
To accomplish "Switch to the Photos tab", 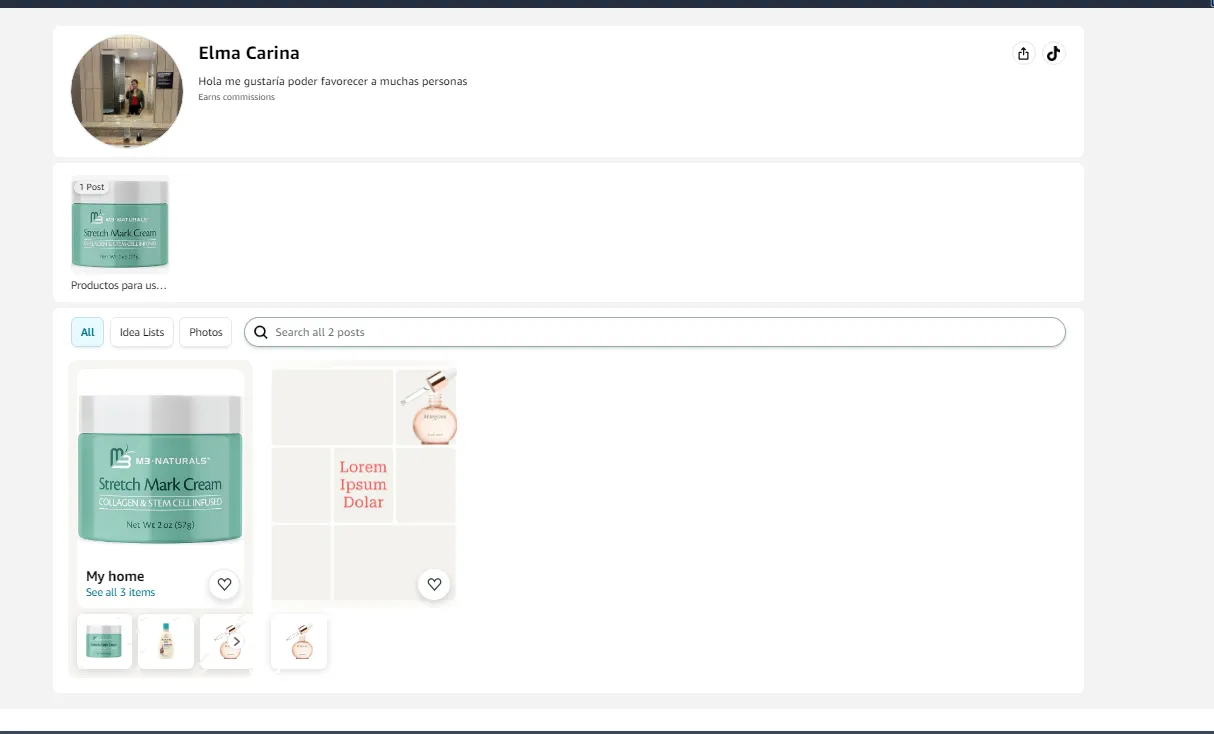I will [x=206, y=332].
